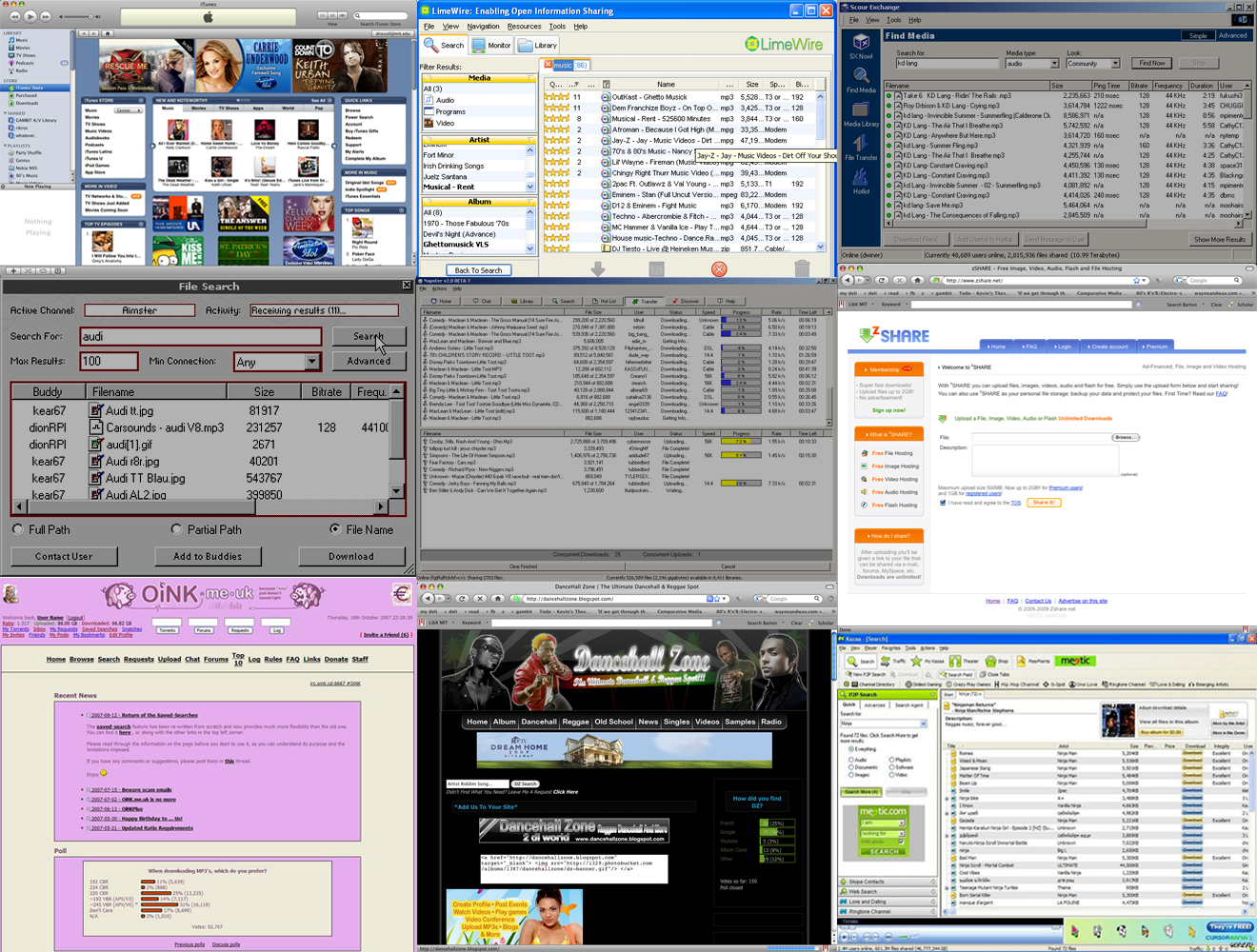Screen dimensions: 1257x952
Task: Click Back To Search button in LimeWire
Action: [x=478, y=270]
